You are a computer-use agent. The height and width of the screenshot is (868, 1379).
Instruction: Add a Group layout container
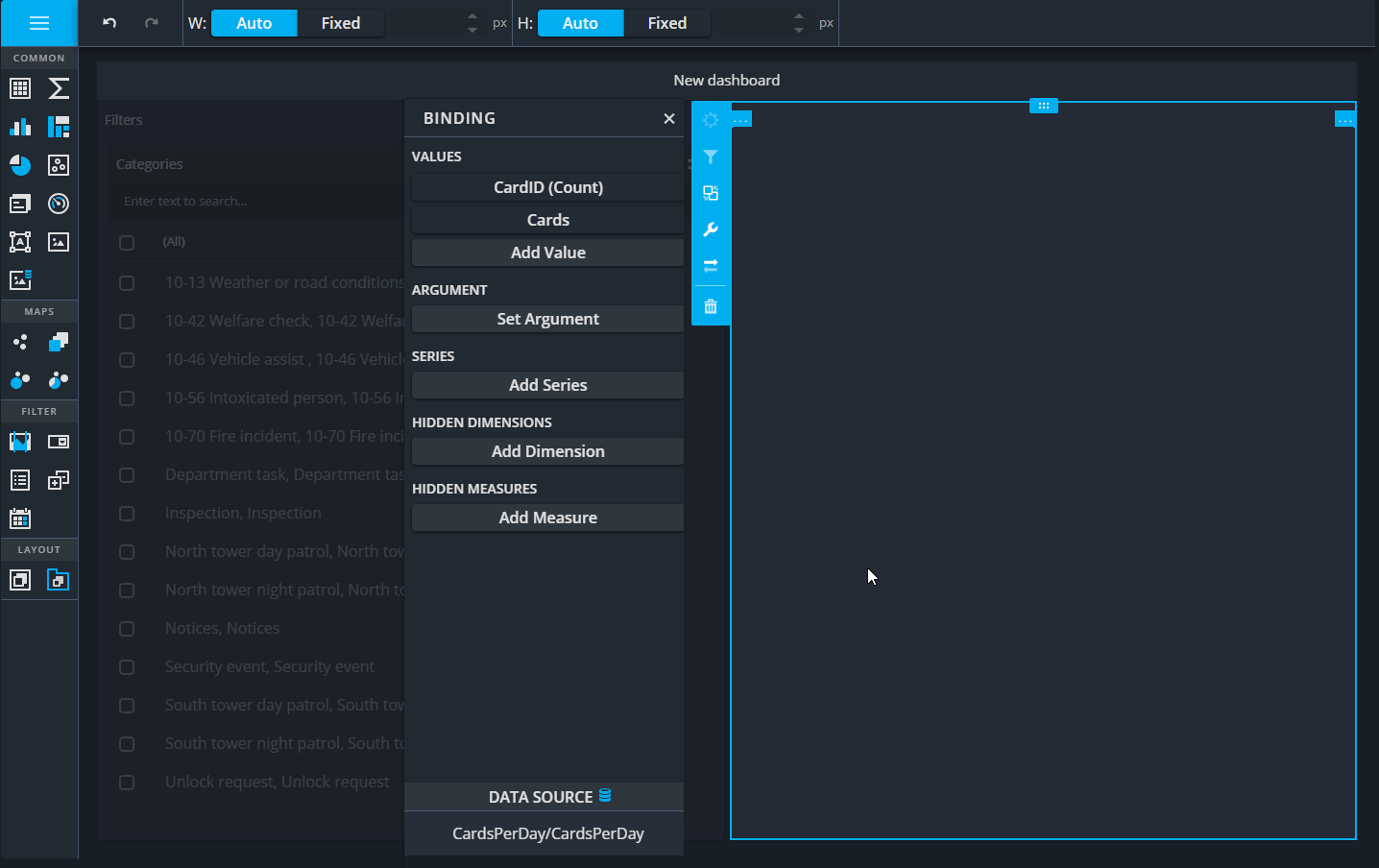point(20,580)
